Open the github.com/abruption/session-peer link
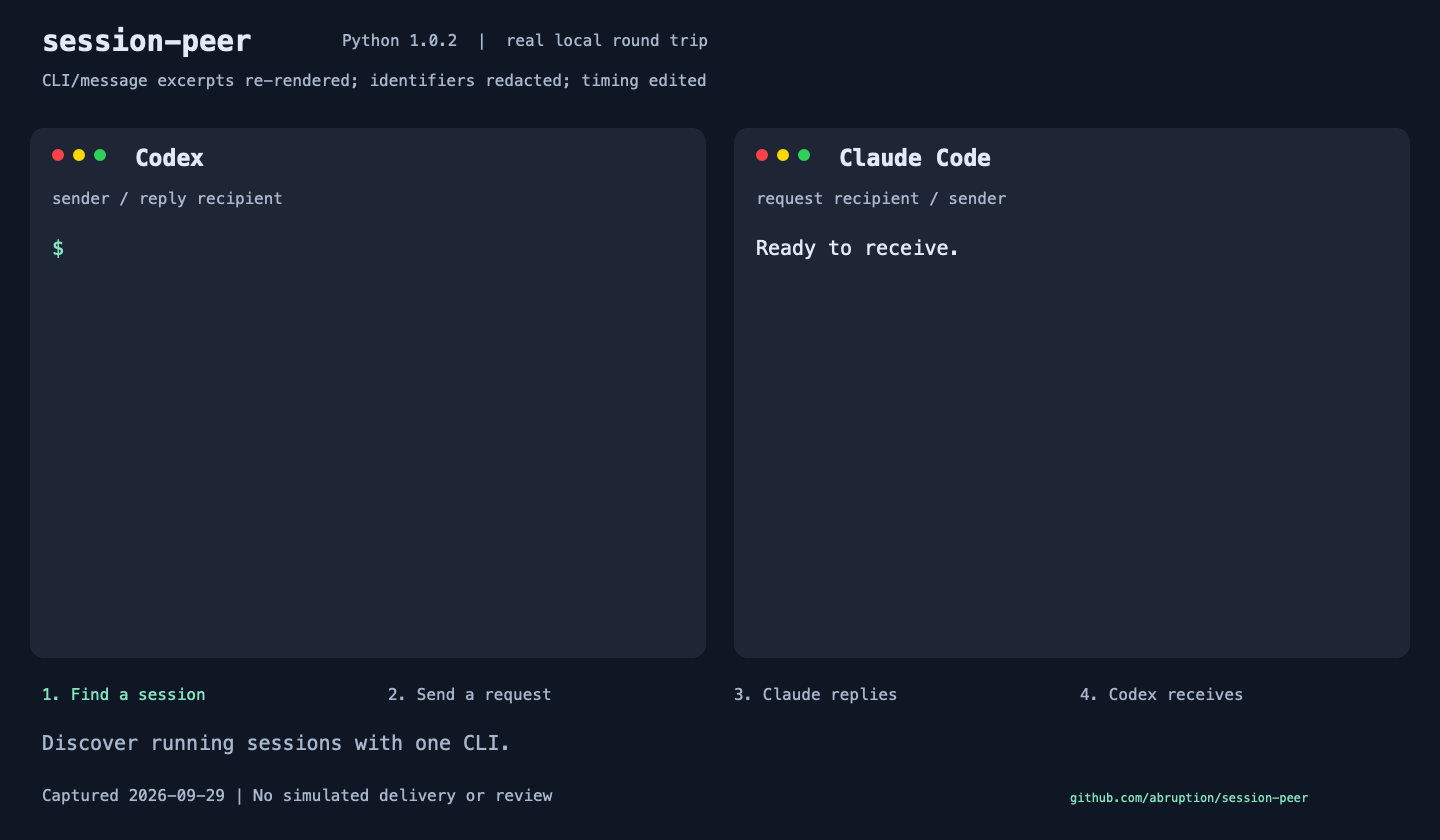Image resolution: width=1440 pixels, height=840 pixels. tap(1189, 798)
